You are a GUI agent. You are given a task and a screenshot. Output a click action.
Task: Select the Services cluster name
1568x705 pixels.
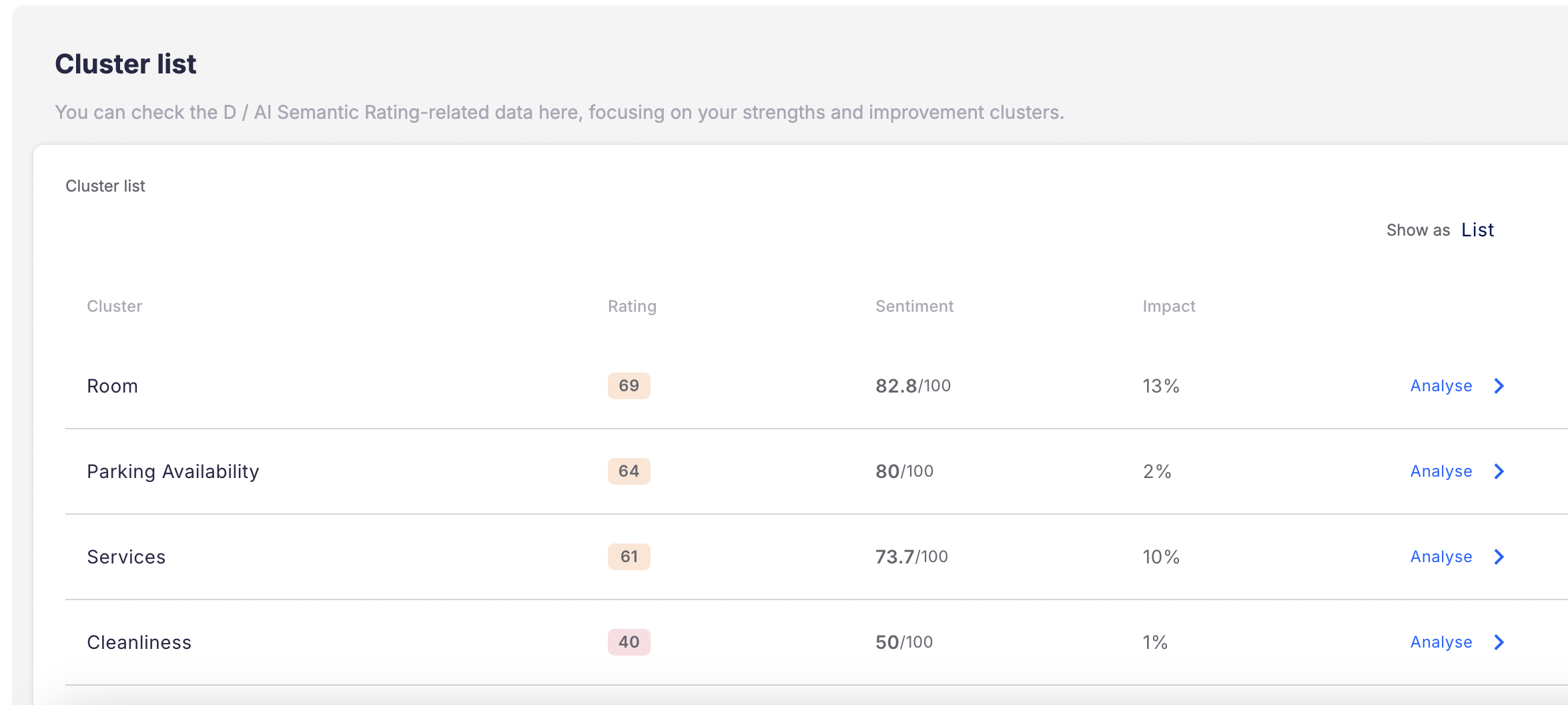click(x=126, y=557)
